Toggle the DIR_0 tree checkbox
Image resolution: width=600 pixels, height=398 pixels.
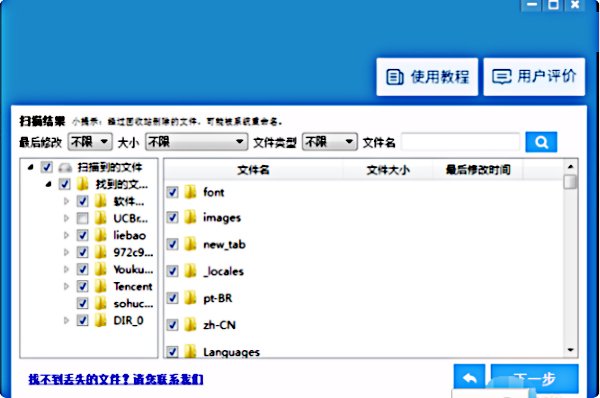coord(82,320)
